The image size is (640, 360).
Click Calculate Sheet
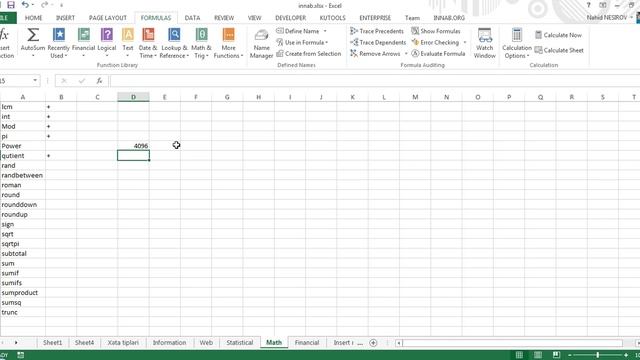[x=559, y=50]
